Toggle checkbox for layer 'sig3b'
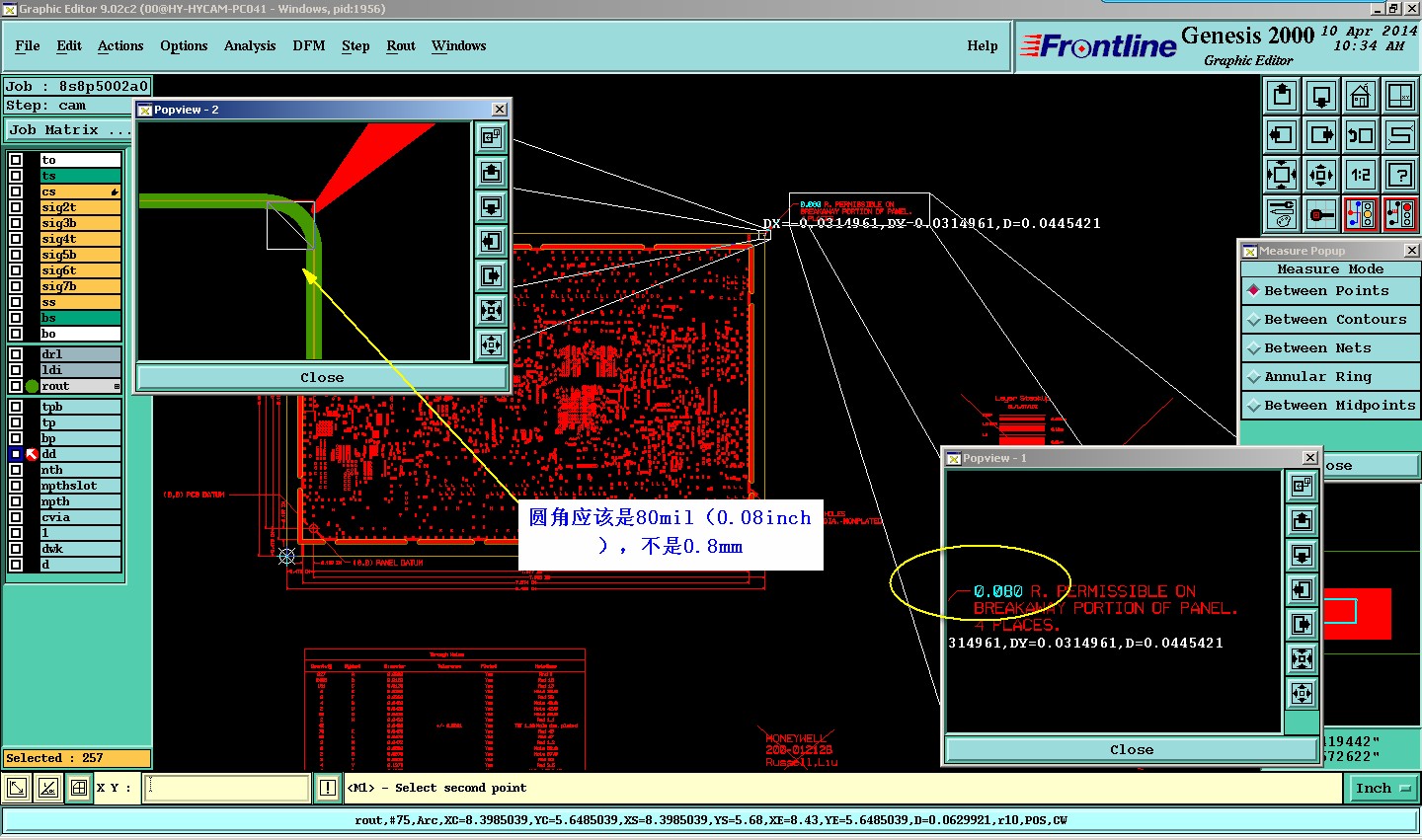 [16, 223]
